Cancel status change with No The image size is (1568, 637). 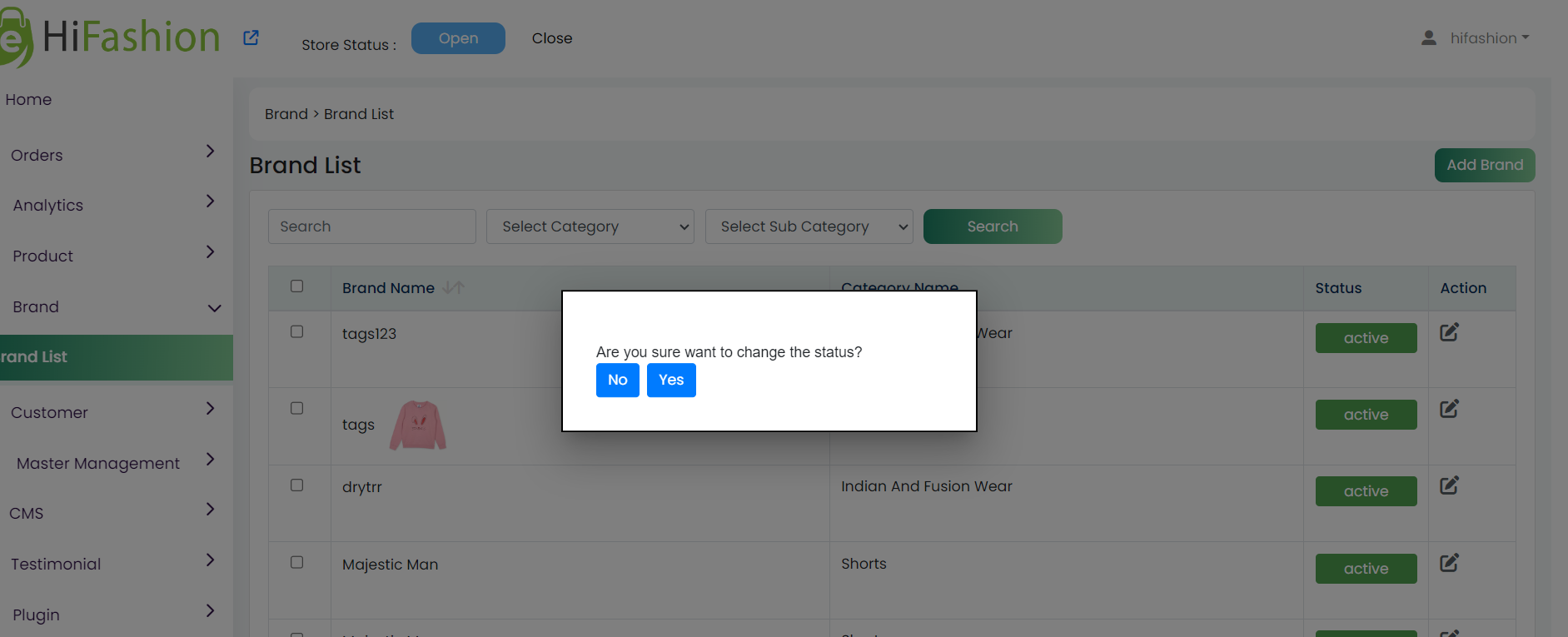pos(618,381)
